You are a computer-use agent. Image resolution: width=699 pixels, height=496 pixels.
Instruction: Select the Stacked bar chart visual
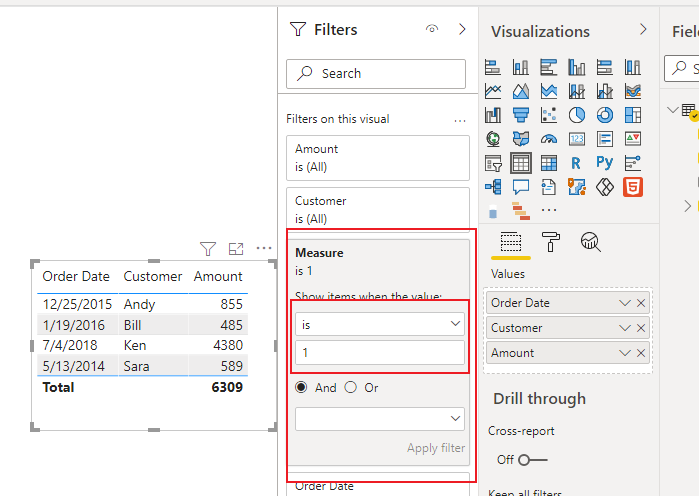coord(493,67)
